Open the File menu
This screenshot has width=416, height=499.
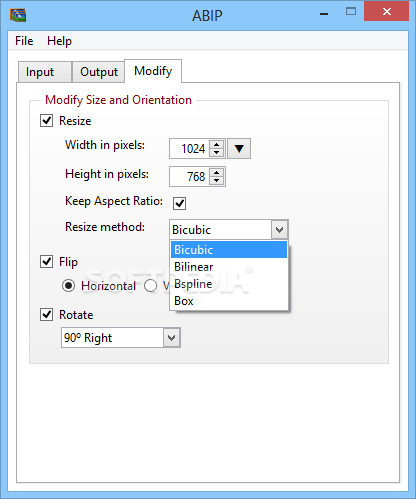click(24, 41)
